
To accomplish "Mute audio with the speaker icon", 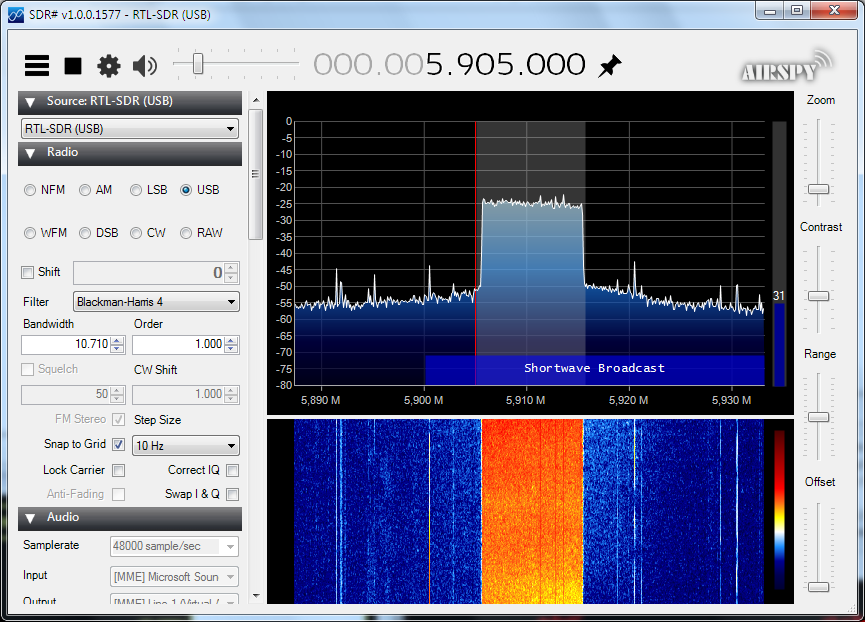I will pyautogui.click(x=145, y=66).
